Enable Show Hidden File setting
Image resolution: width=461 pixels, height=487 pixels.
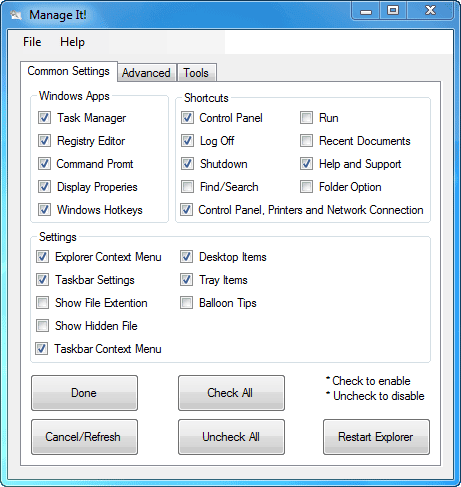pyautogui.click(x=42, y=325)
